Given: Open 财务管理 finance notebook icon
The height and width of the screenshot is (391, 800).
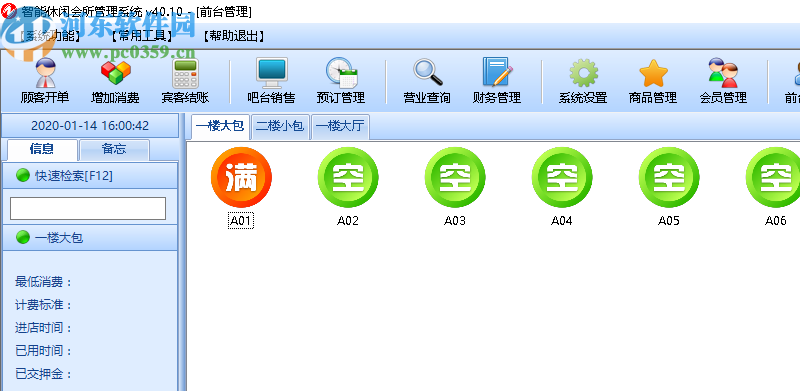Looking at the screenshot, I should click(497, 72).
